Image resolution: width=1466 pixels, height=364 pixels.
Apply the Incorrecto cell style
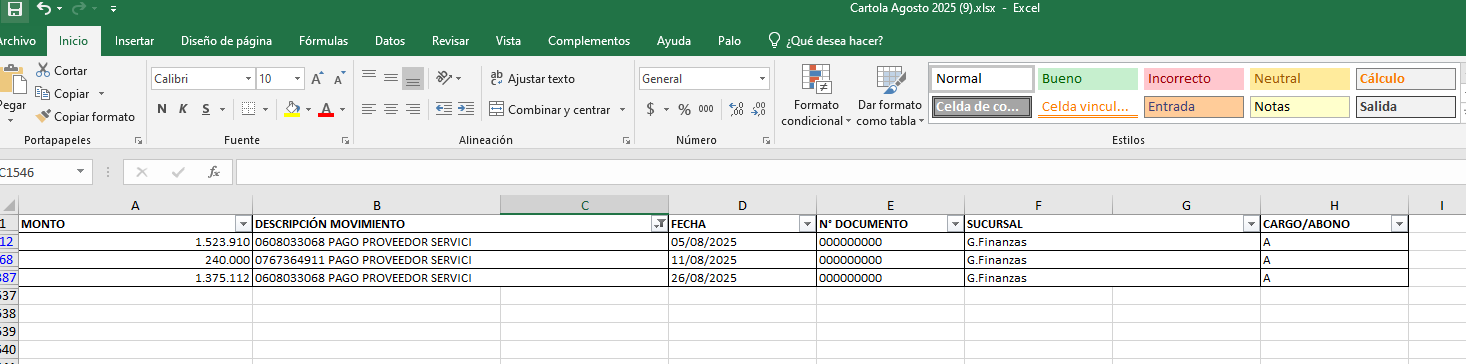[1194, 79]
